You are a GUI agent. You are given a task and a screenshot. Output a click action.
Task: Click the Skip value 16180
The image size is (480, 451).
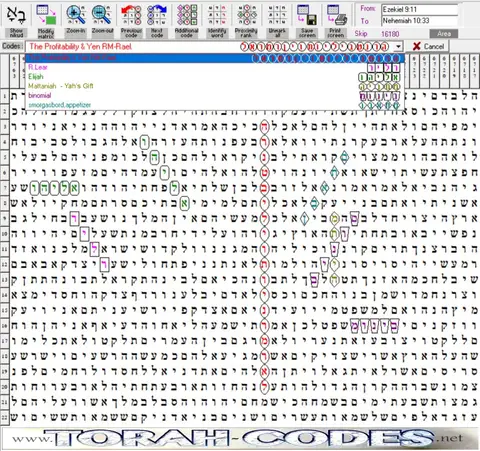(390, 34)
